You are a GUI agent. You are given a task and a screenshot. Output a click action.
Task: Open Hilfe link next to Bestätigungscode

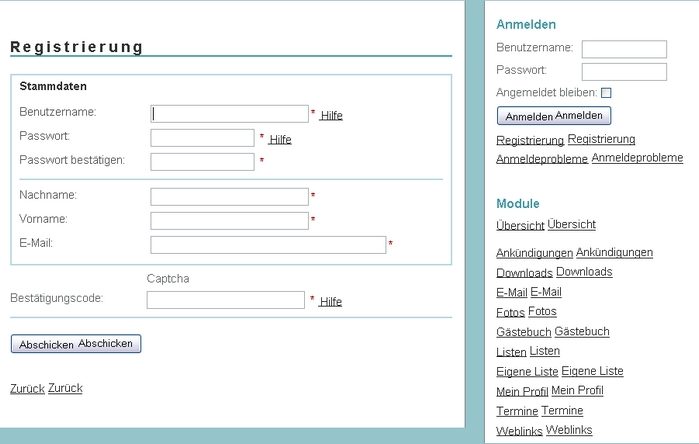point(331,302)
